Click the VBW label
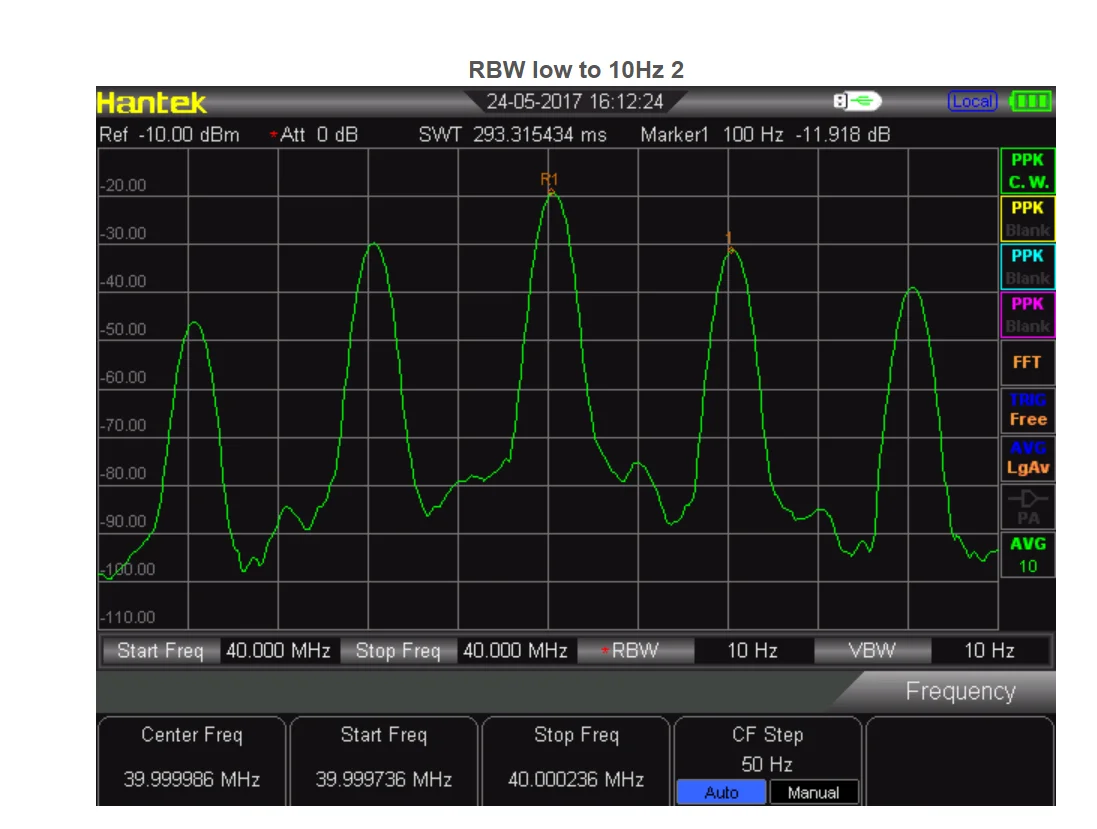Viewport: 1097px width, 829px height. 872,651
